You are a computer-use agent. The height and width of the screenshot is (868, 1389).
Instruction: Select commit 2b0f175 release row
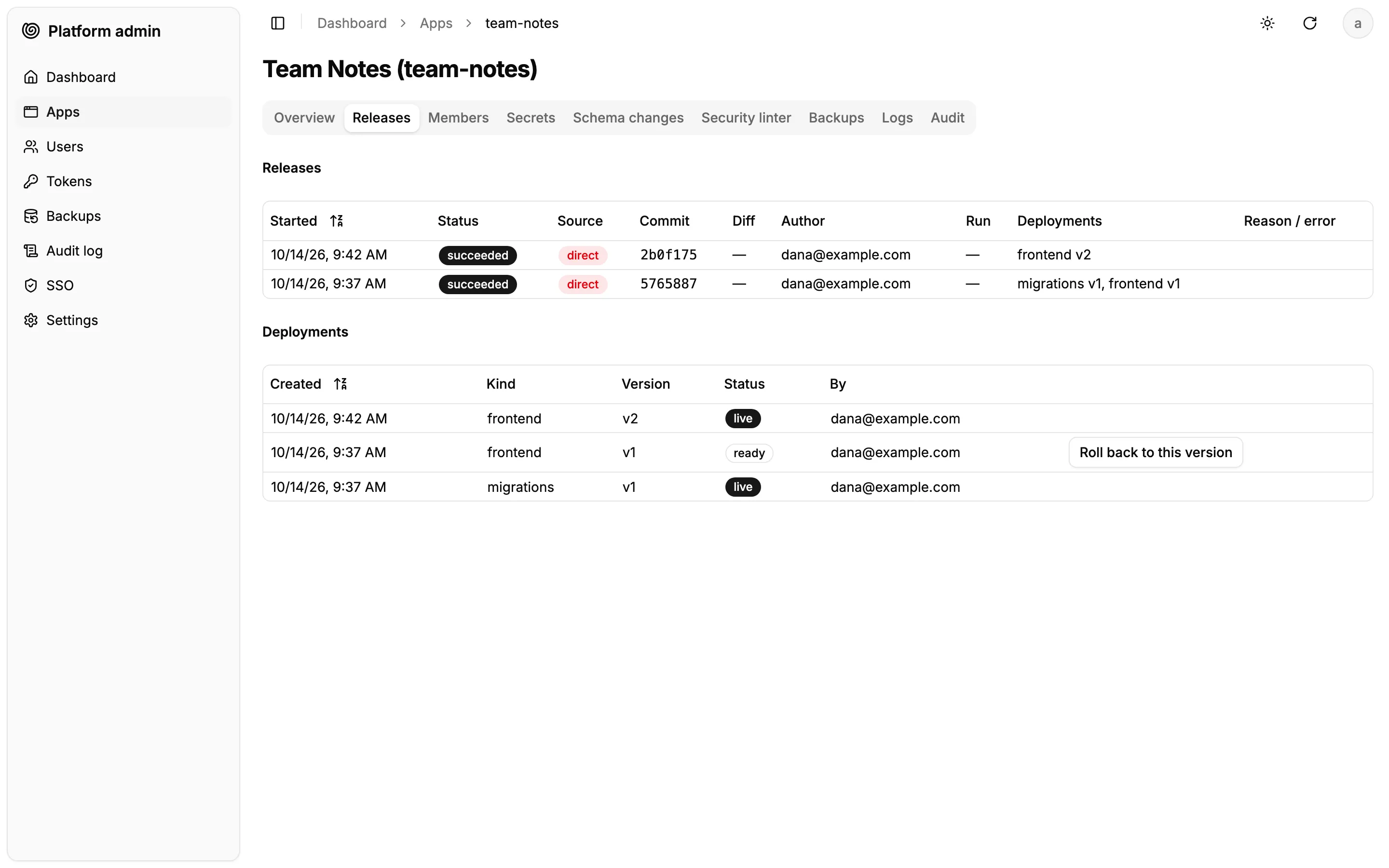pos(817,255)
